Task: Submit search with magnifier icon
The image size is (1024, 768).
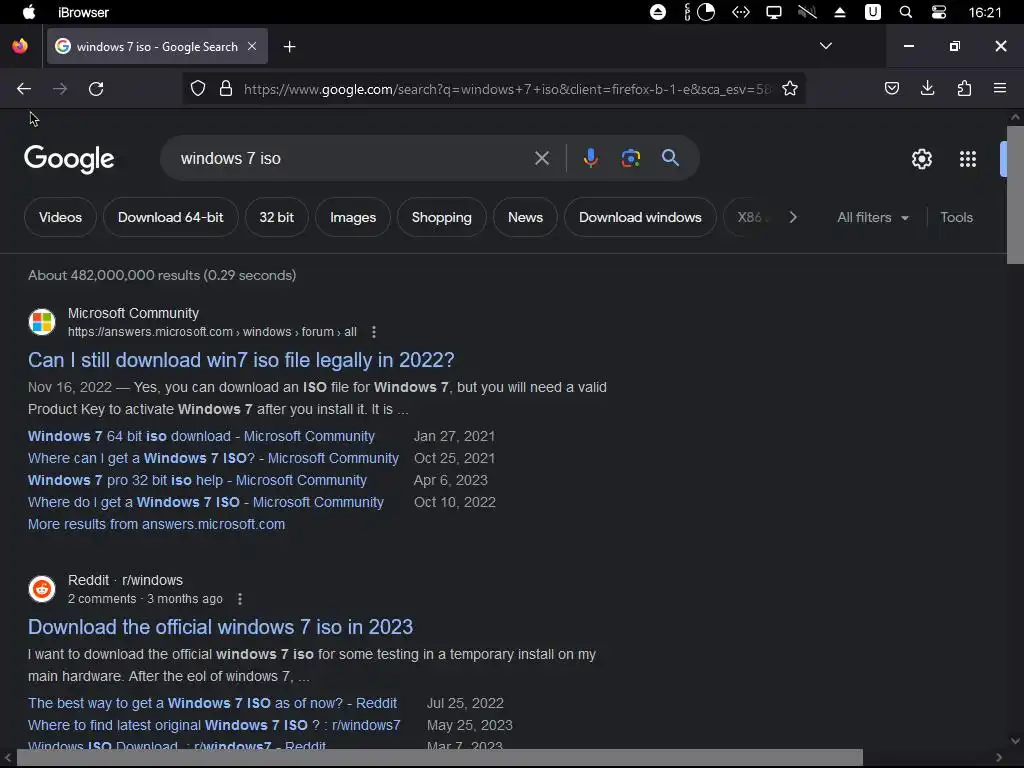Action: (670, 157)
